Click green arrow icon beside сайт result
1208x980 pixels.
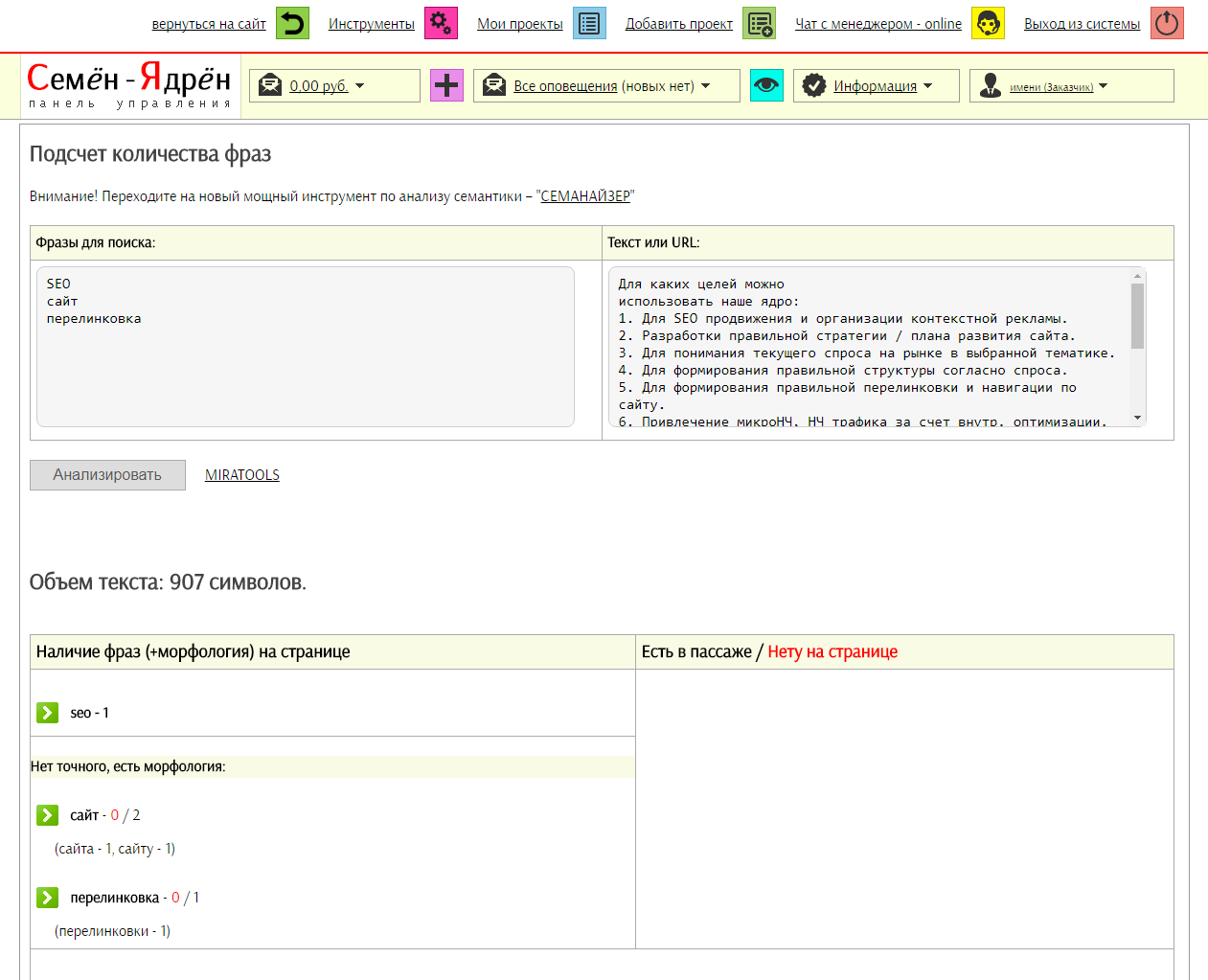[47, 815]
